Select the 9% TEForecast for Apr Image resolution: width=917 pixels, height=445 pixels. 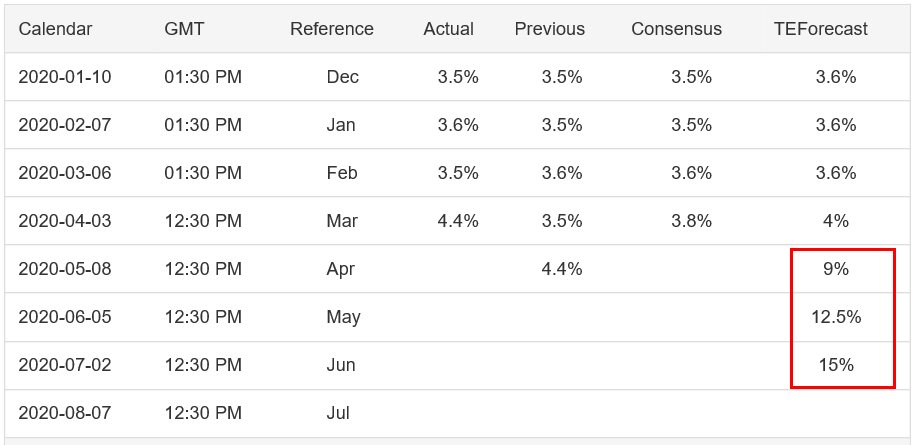tap(836, 269)
